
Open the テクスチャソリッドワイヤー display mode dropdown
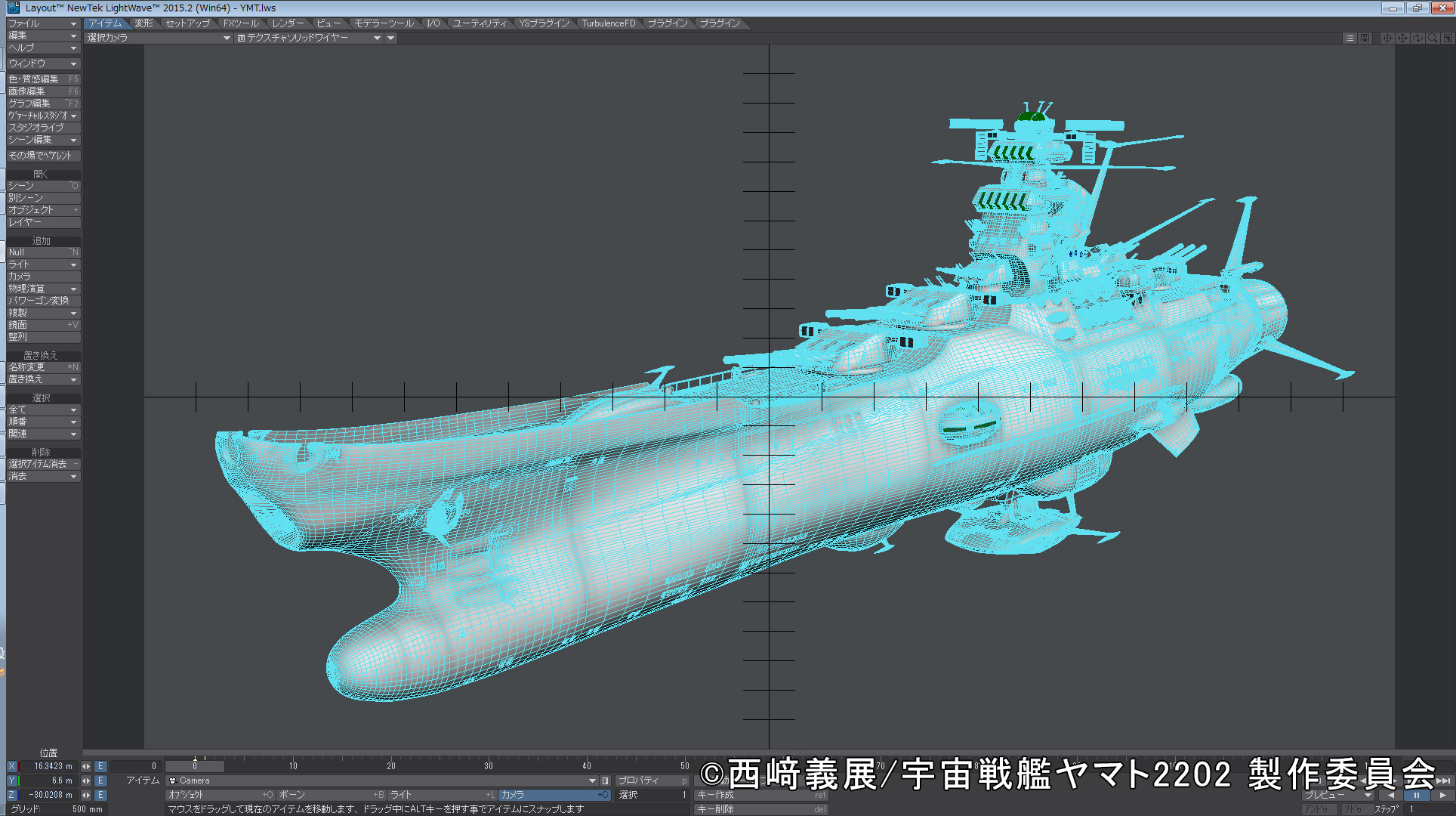tap(308, 38)
